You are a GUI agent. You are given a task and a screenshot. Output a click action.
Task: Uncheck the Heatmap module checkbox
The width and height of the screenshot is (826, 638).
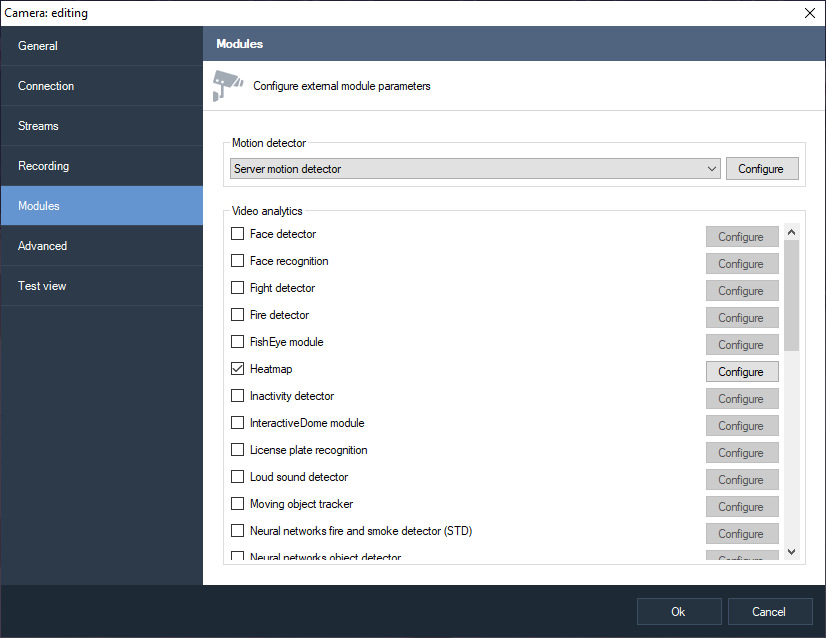tap(238, 369)
